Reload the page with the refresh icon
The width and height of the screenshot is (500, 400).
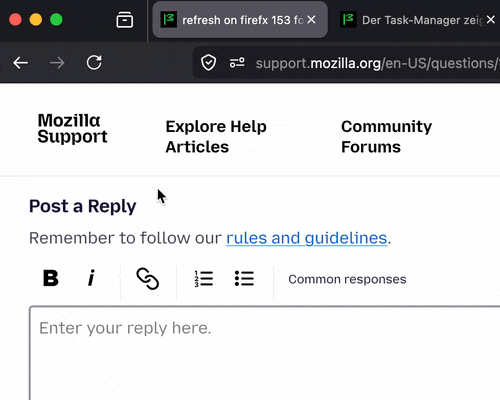(94, 62)
